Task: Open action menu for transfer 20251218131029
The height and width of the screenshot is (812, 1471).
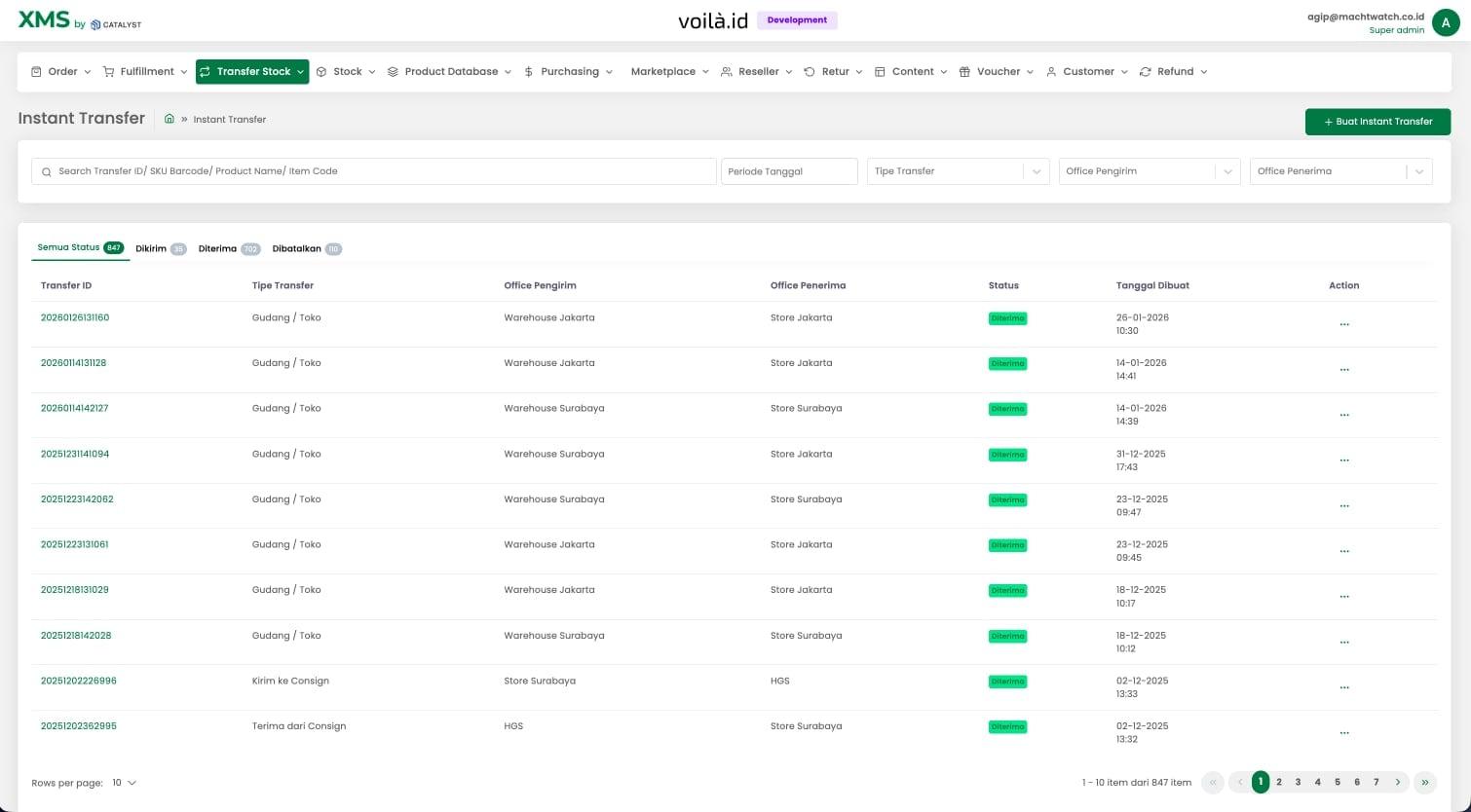Action: coord(1344,597)
